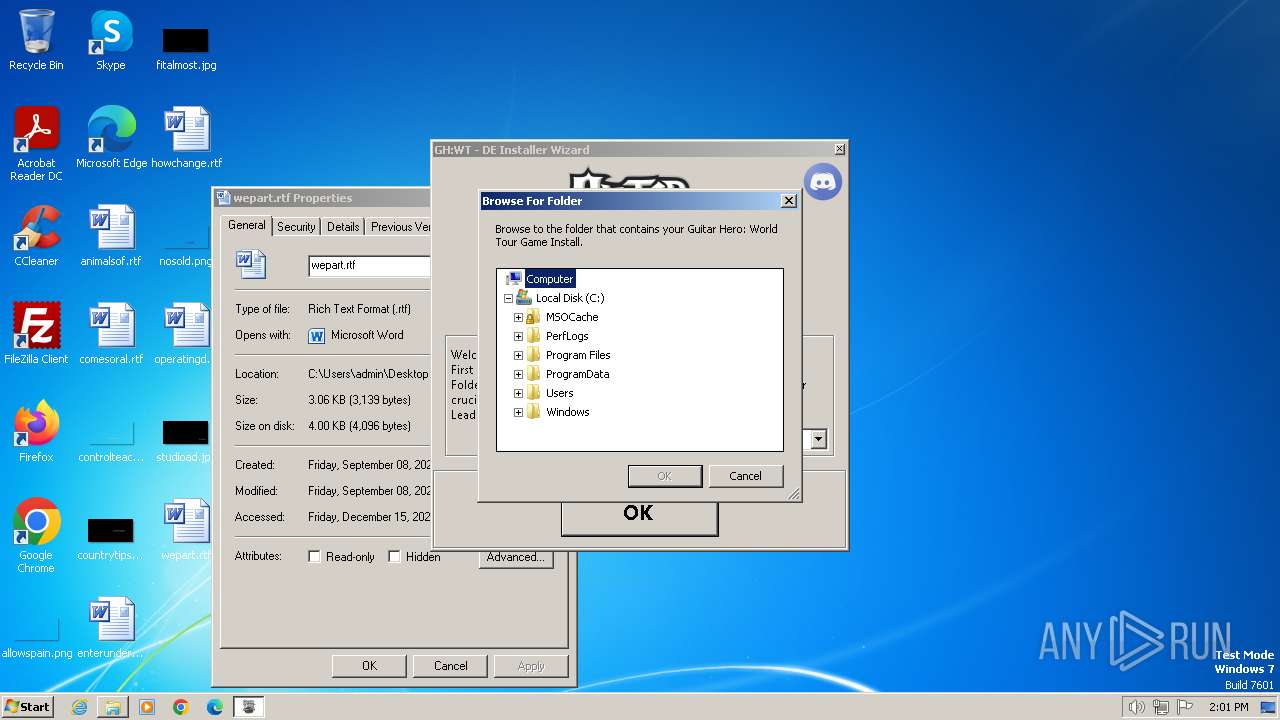This screenshot has height=720, width=1280.
Task: Click the Discord logo in installer wizard
Action: (x=823, y=182)
